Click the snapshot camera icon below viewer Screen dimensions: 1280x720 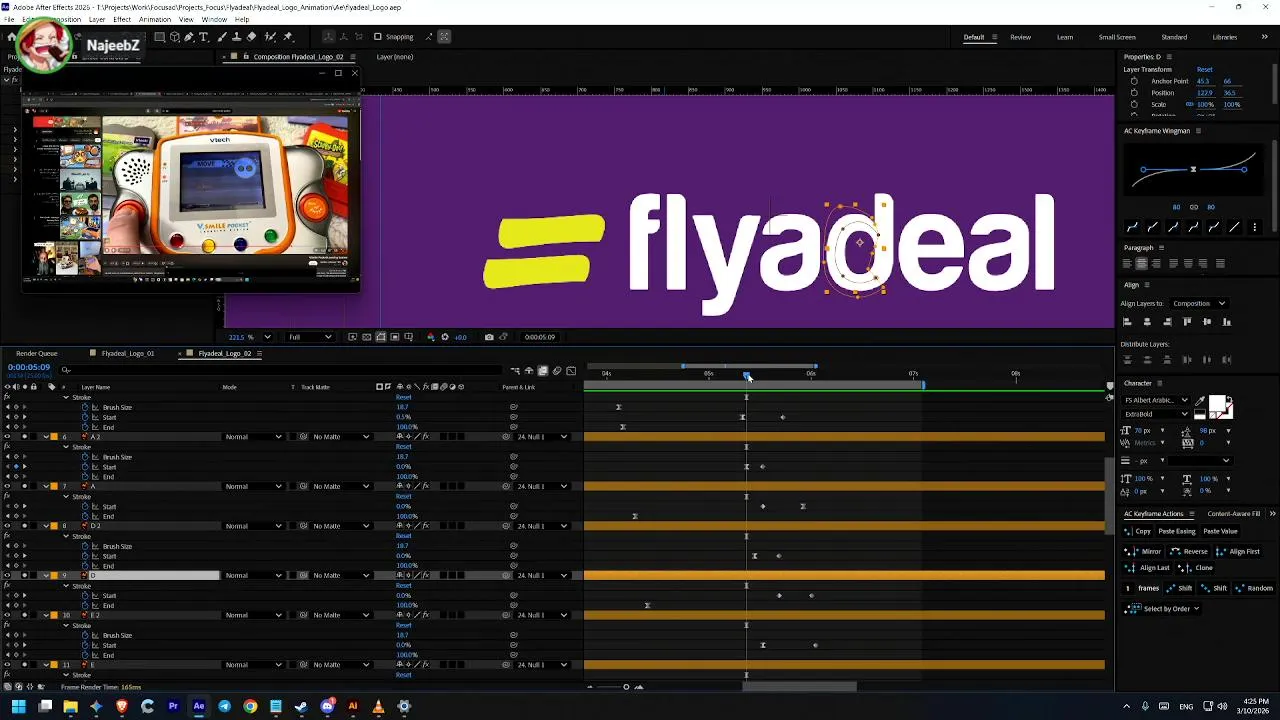click(489, 337)
